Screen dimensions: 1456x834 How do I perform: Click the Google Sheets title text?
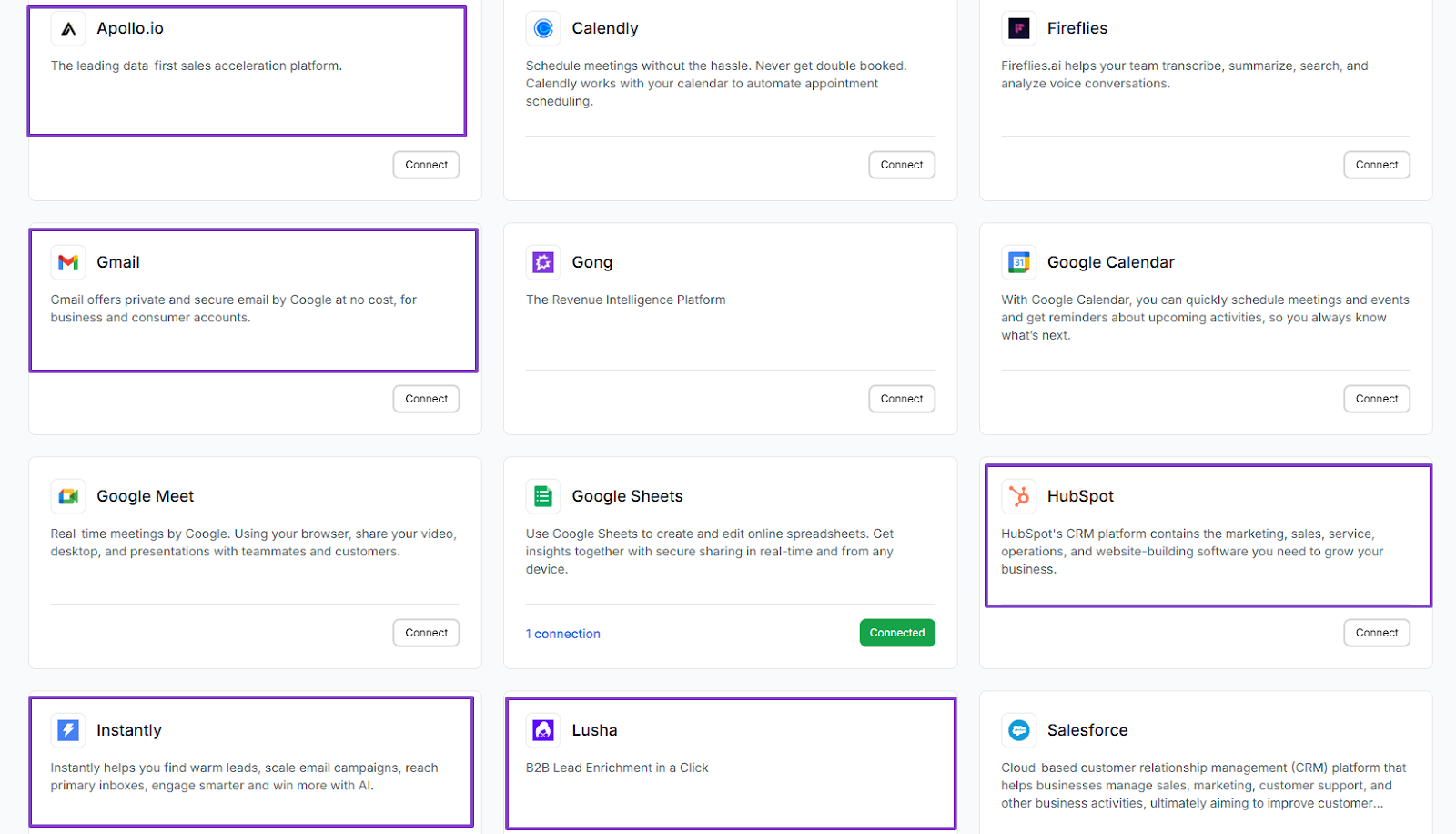(x=627, y=496)
